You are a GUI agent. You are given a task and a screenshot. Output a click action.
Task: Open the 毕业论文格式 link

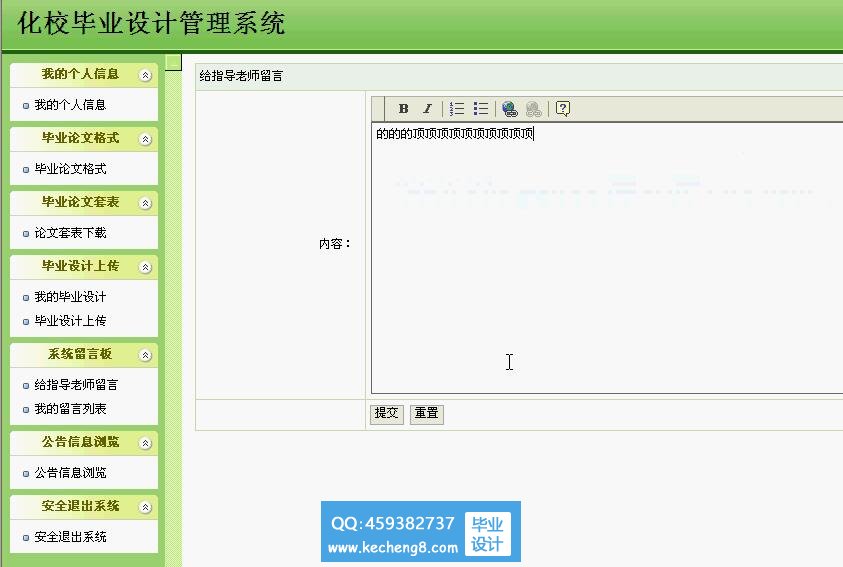70,169
